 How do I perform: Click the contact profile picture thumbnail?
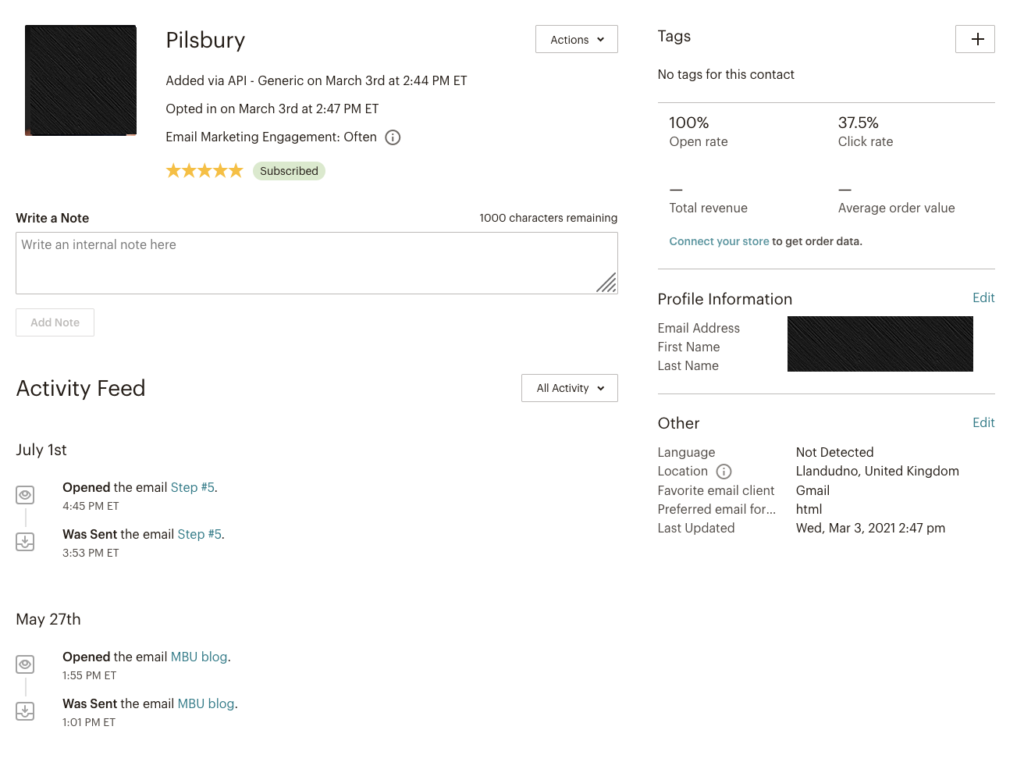pyautogui.click(x=81, y=80)
